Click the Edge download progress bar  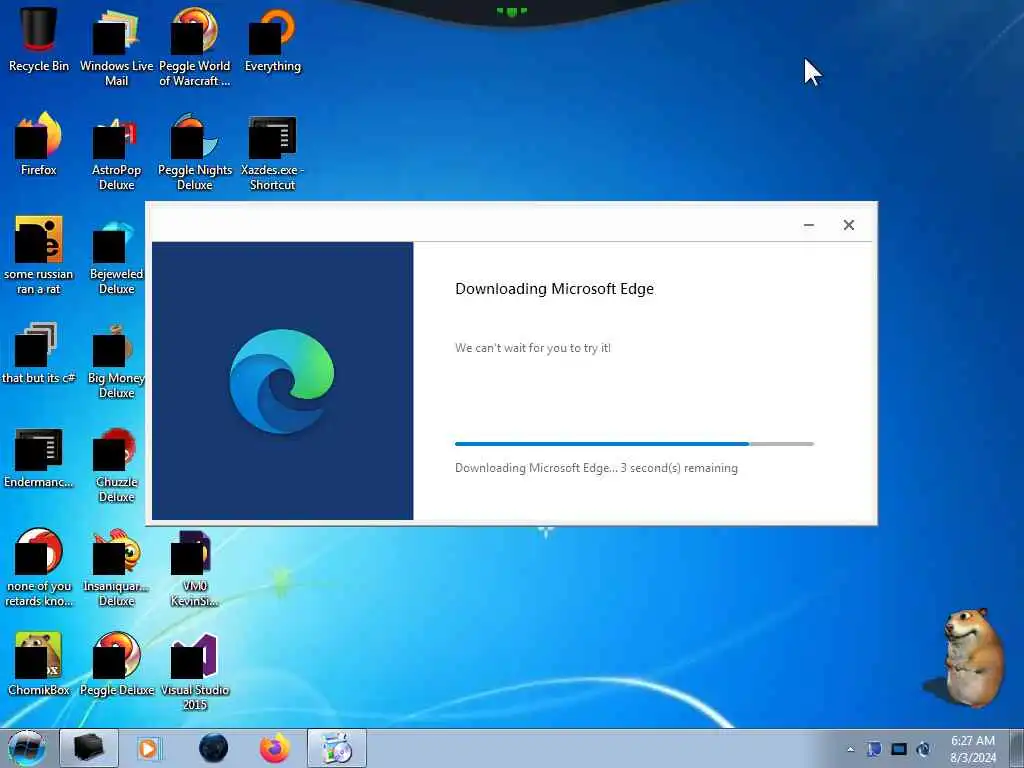point(634,444)
